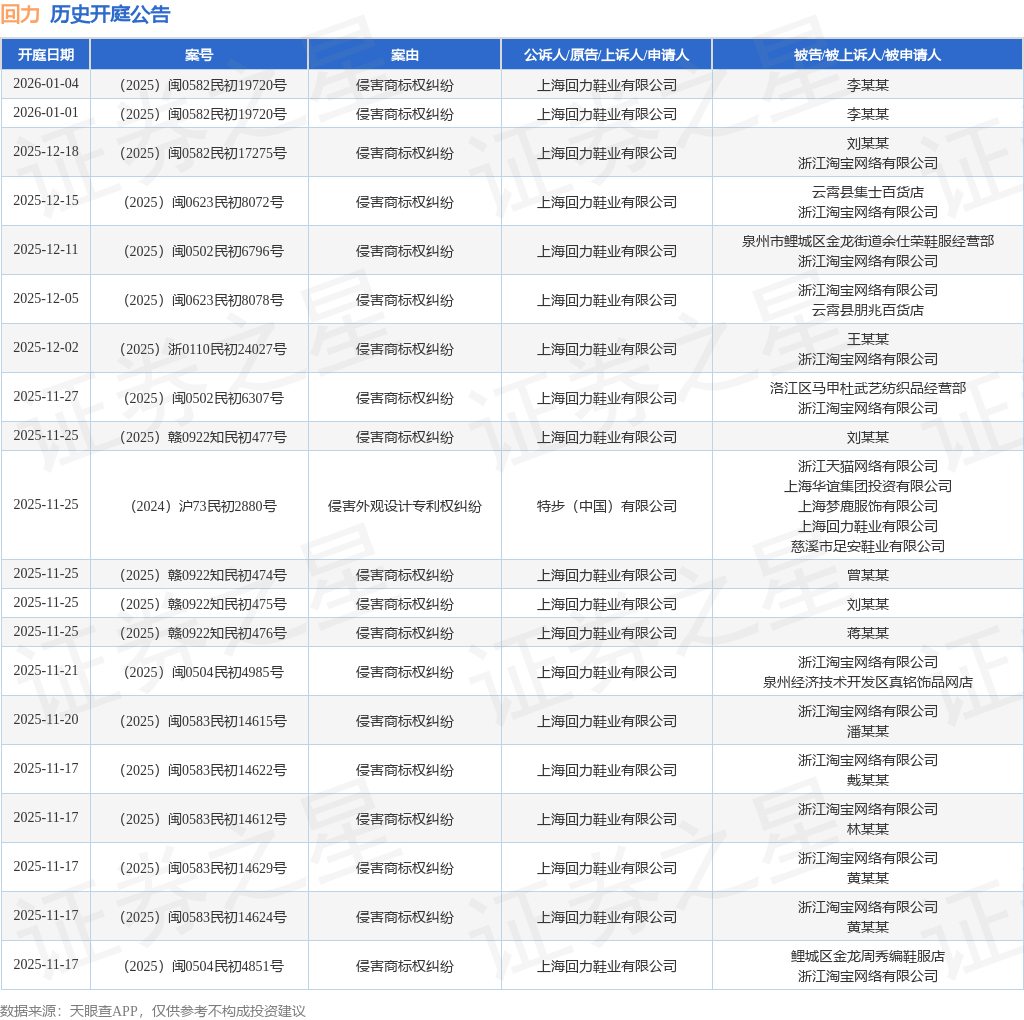Click defendant 云霄县朋兆百货店
1024x1020 pixels.
pos(867,310)
